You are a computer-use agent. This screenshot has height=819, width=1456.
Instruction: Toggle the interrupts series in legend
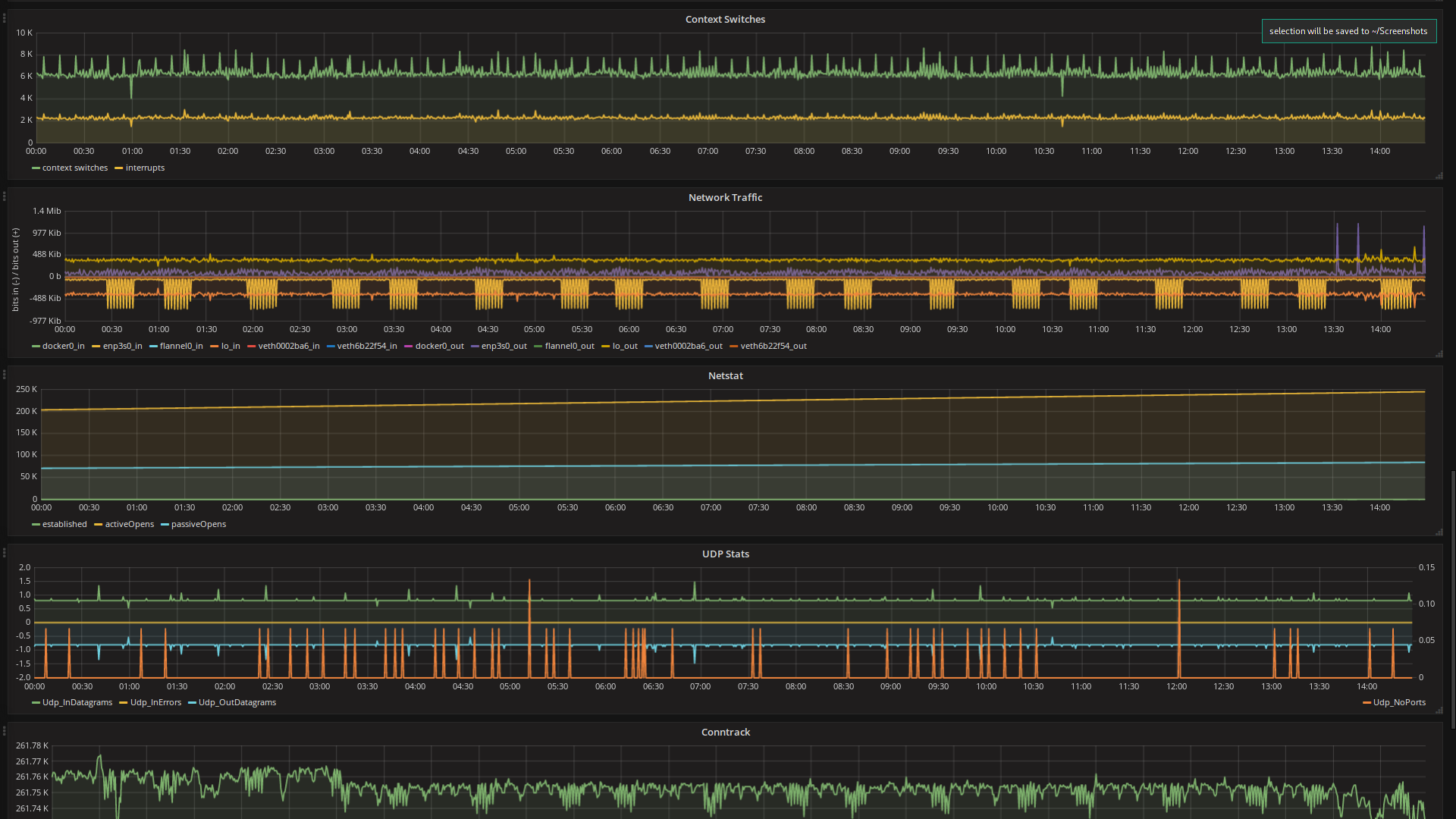click(x=145, y=168)
